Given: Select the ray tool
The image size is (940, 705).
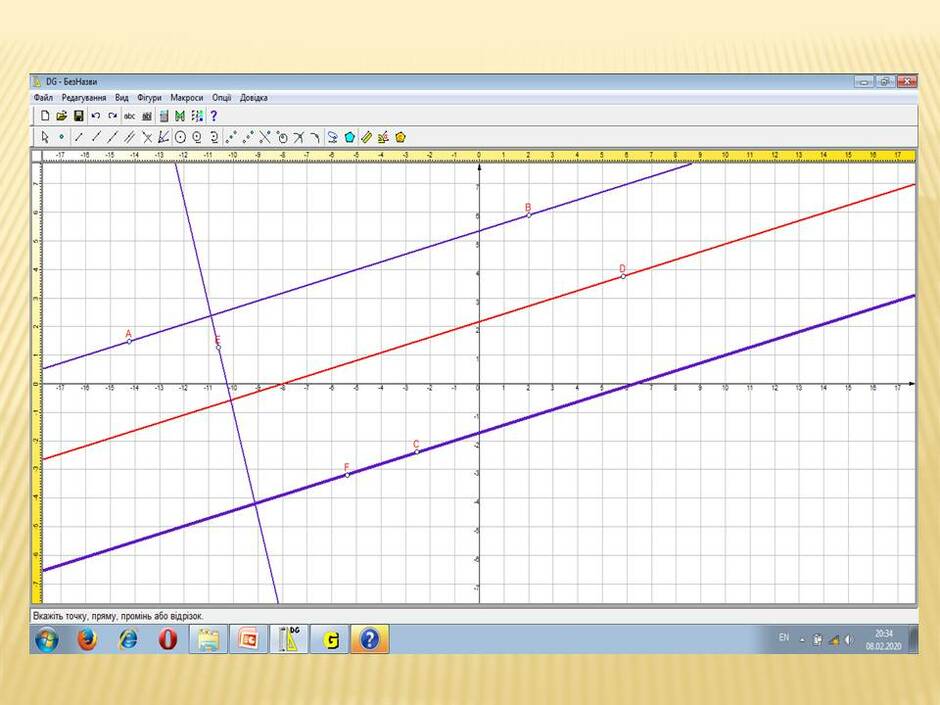Looking at the screenshot, I should 95,137.
